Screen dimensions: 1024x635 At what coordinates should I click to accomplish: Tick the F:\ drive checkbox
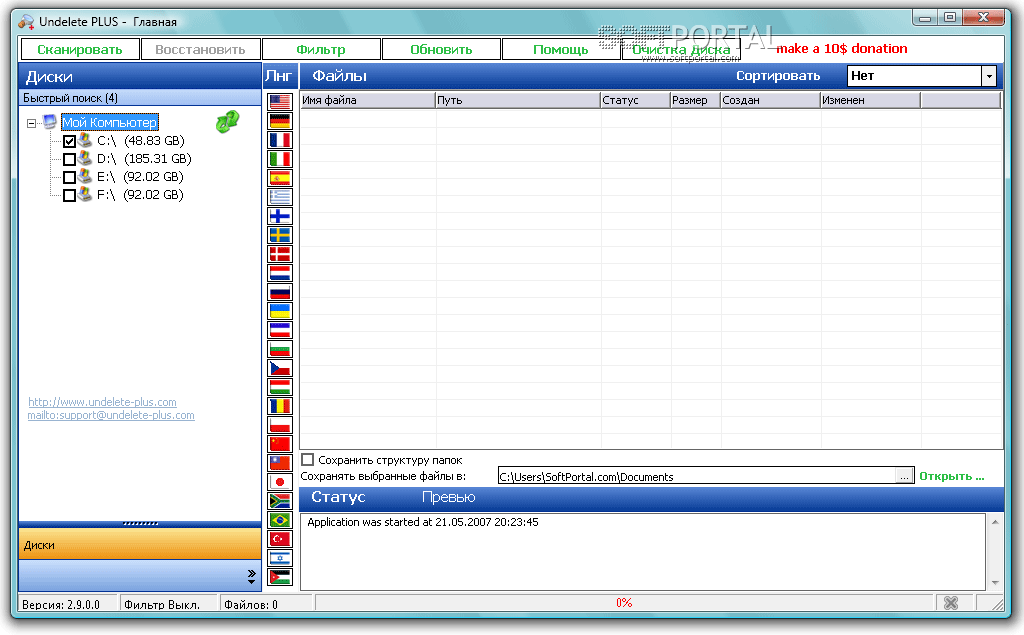pyautogui.click(x=69, y=195)
